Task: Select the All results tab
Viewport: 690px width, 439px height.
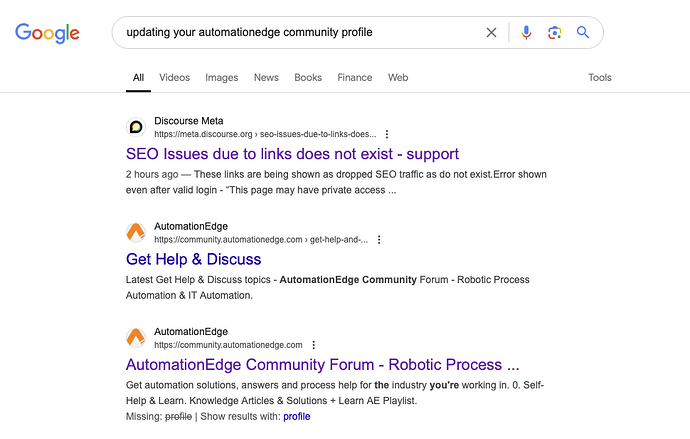Action: (x=138, y=77)
